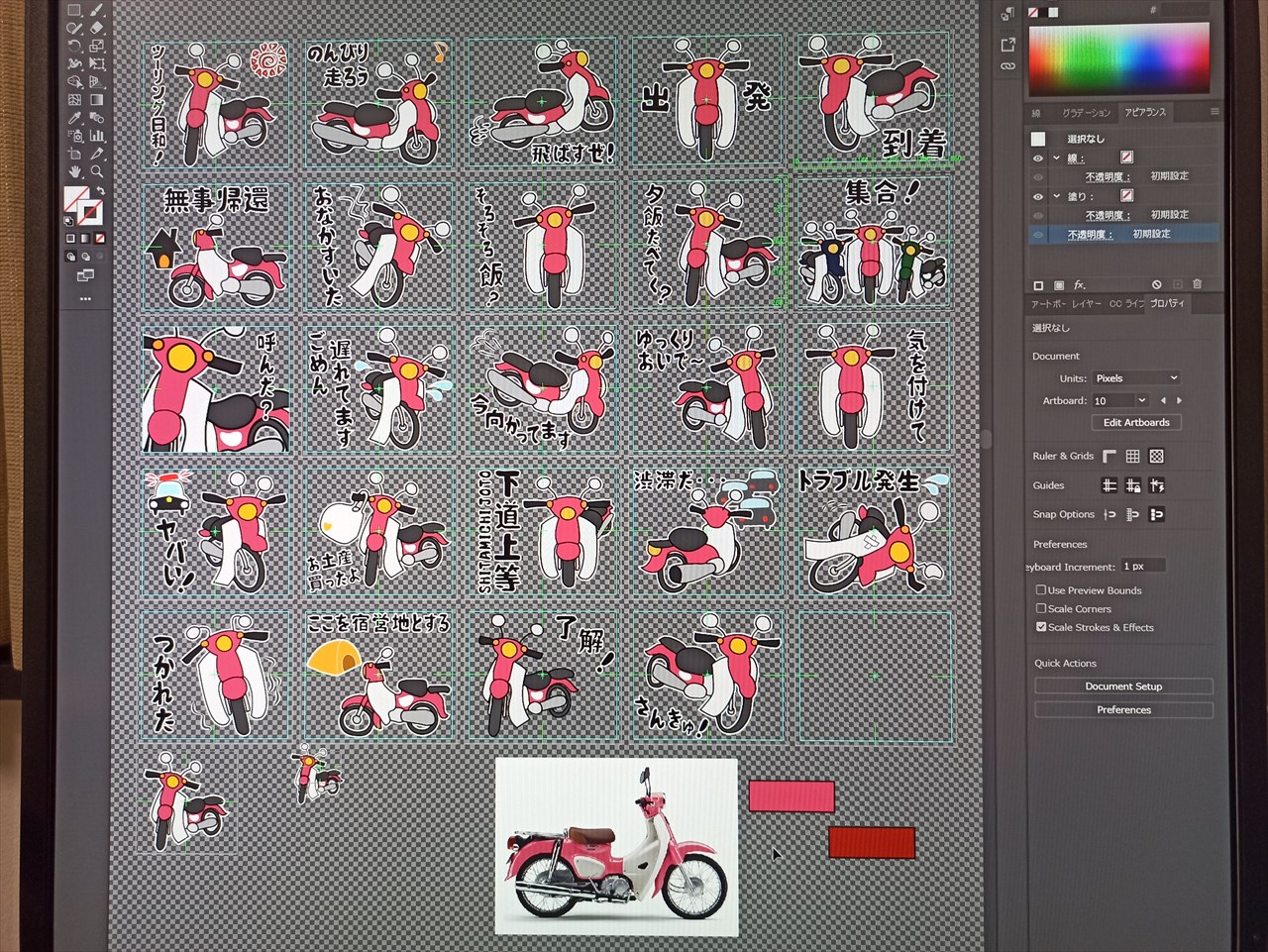Open the Units Pixels dropdown
1268x952 pixels.
[x=1136, y=378]
